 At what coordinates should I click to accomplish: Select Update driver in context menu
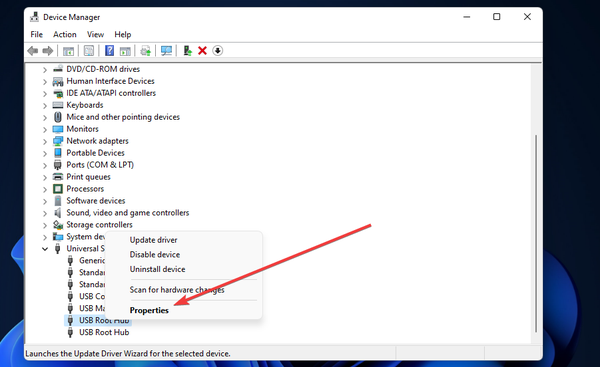[153, 240]
